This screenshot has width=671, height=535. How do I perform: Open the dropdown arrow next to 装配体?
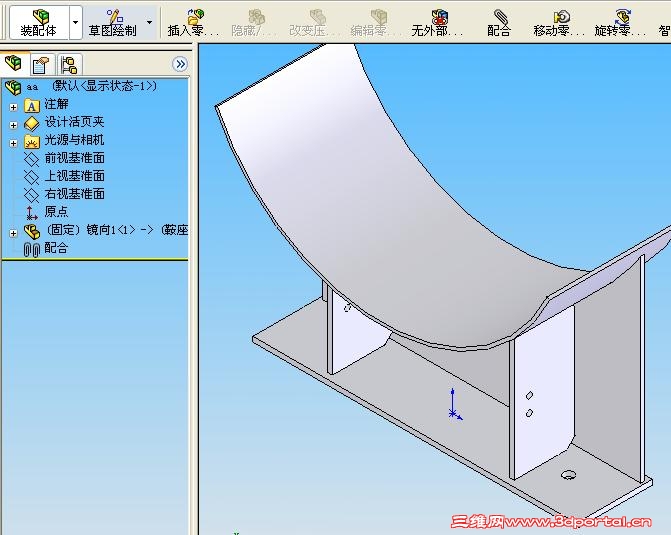pyautogui.click(x=75, y=23)
